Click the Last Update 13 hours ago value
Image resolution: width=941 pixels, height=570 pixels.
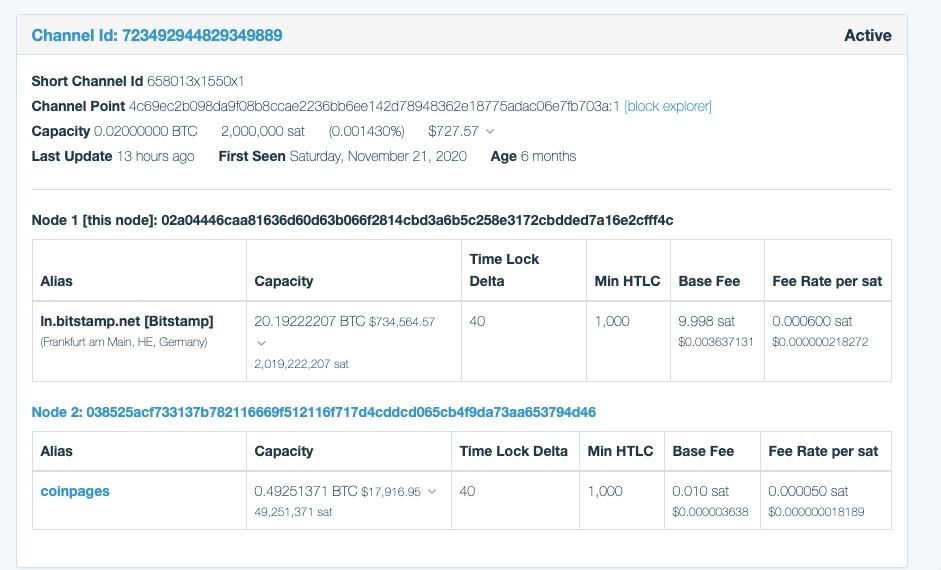[155, 157]
